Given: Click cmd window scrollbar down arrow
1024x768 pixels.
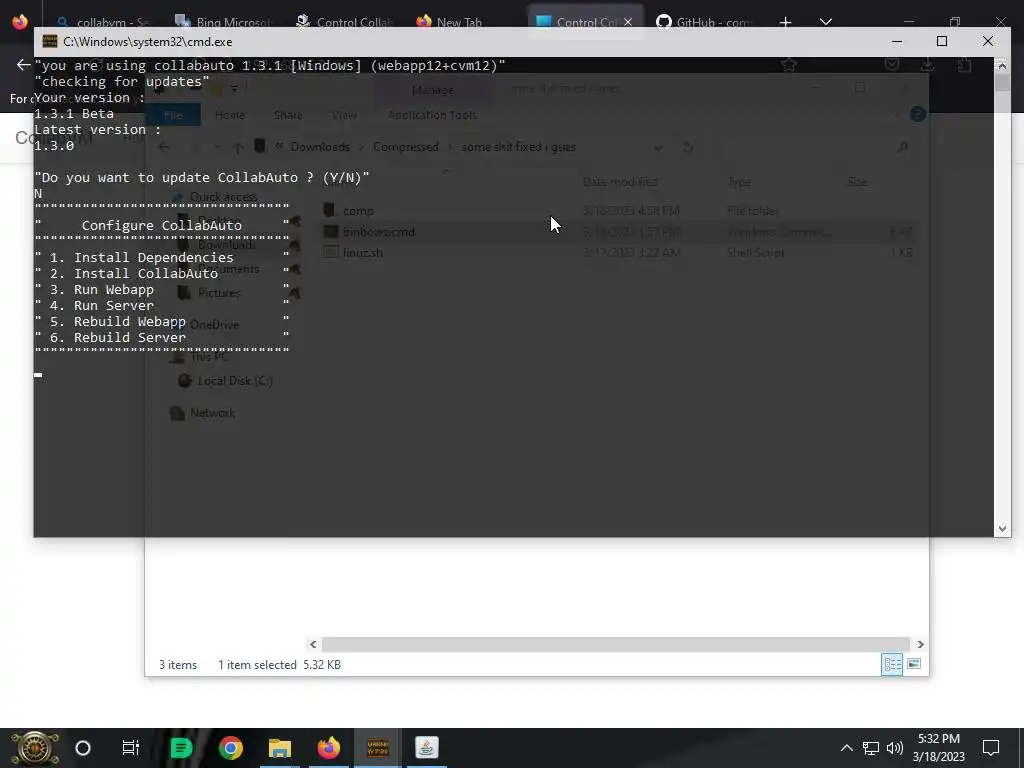Looking at the screenshot, I should [x=1002, y=529].
